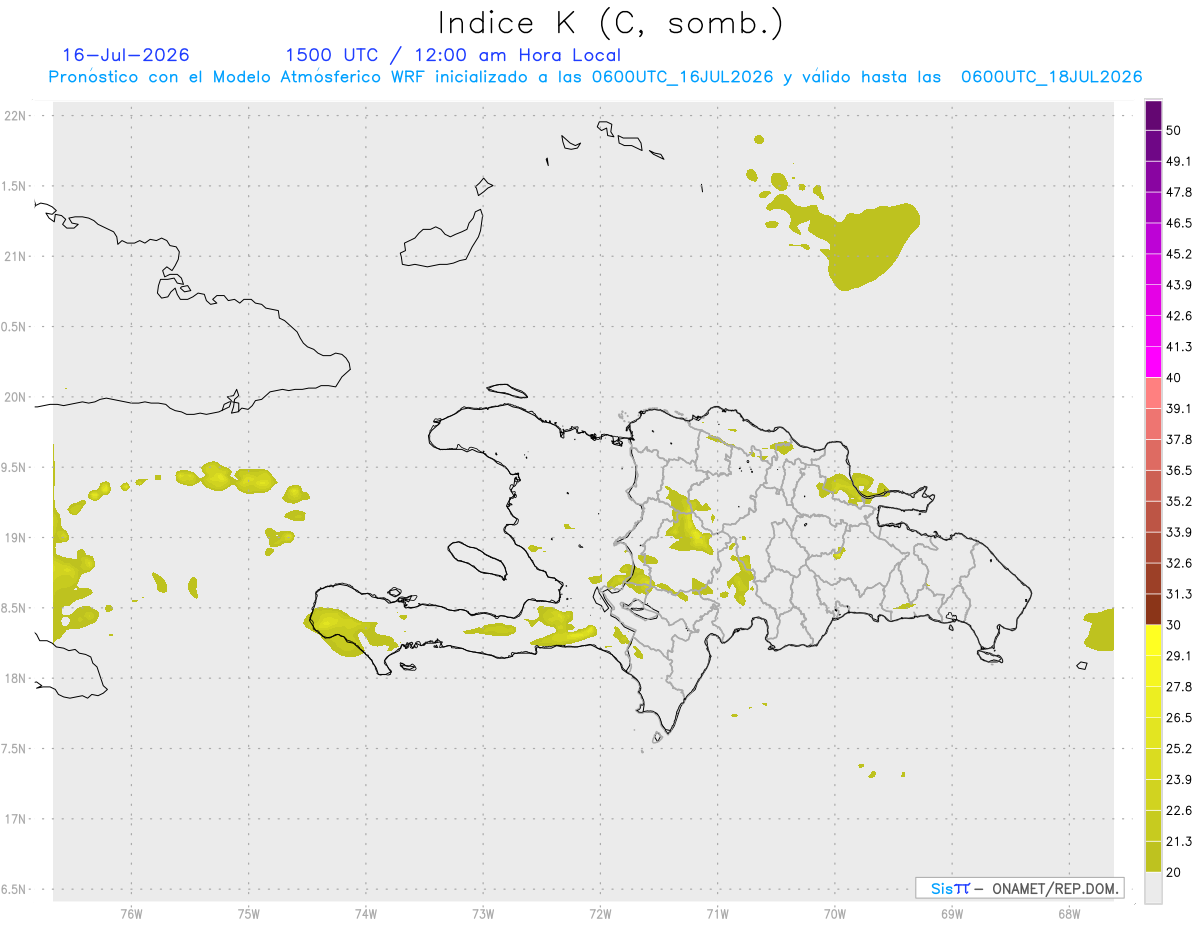
Task: Click the longitude label '69W'
Action: coord(952,913)
